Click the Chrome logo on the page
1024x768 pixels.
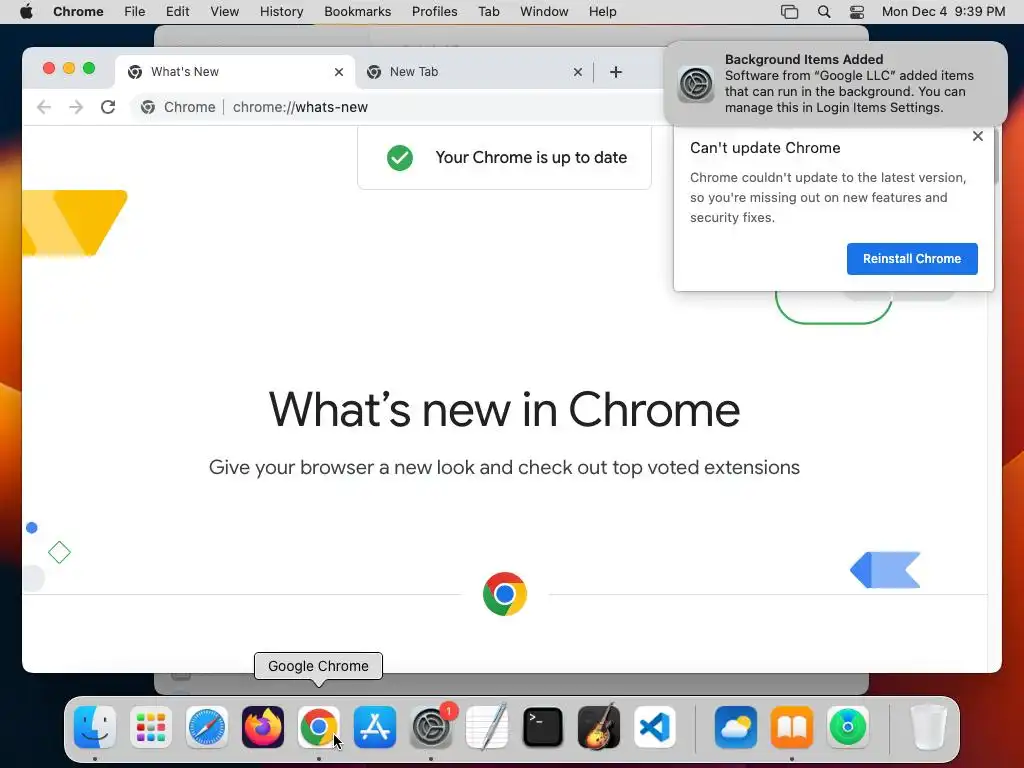click(x=505, y=594)
